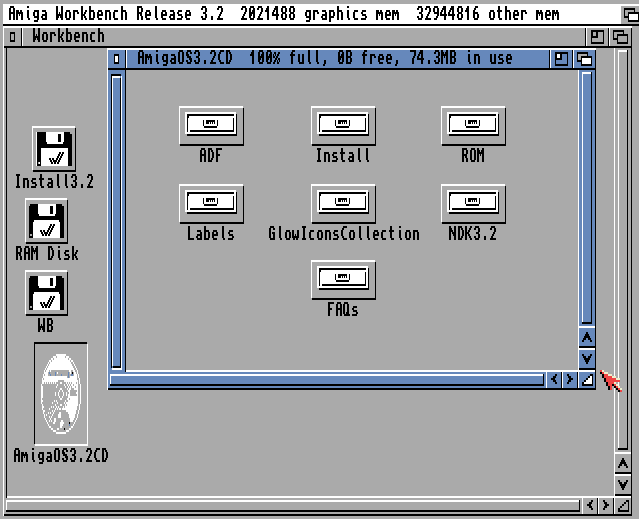Select the RAM Disk icon
Image resolution: width=639 pixels, height=519 pixels.
47,221
